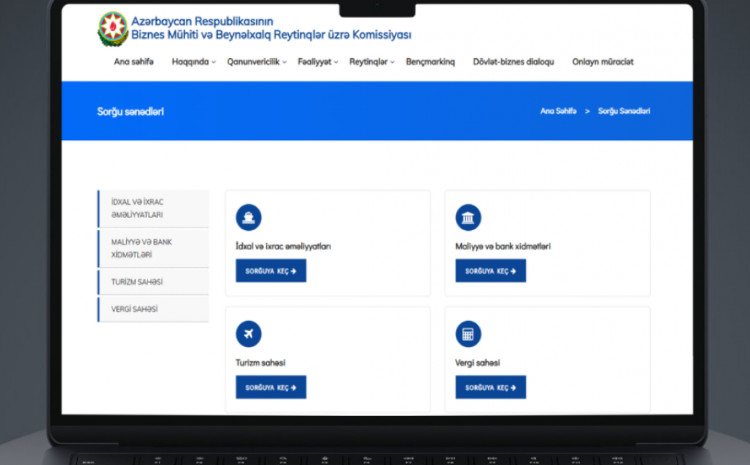The height and width of the screenshot is (465, 750).
Task: Open the Onlayn müraciət menu item
Action: click(602, 62)
